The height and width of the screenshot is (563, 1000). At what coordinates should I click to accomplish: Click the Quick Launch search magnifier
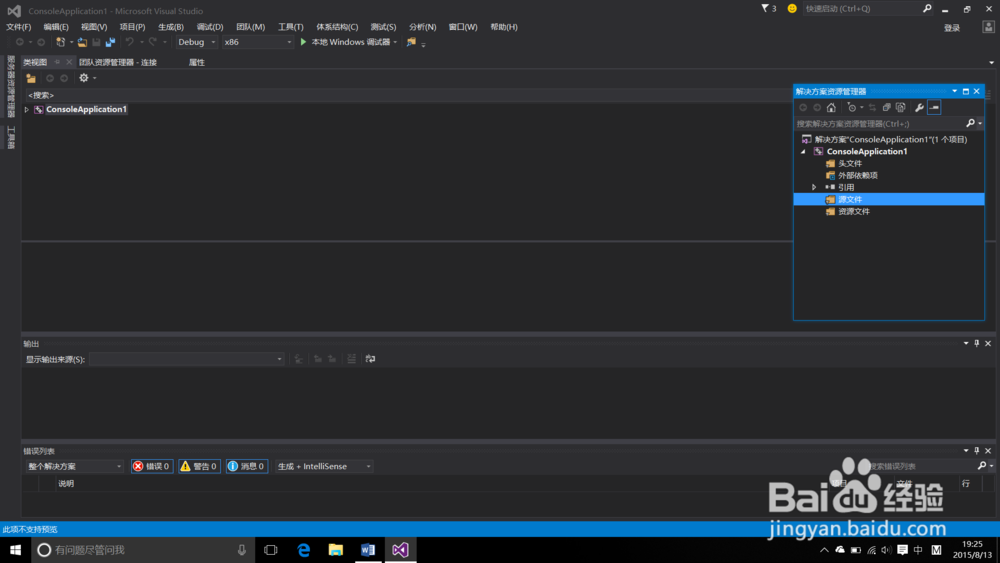927,8
